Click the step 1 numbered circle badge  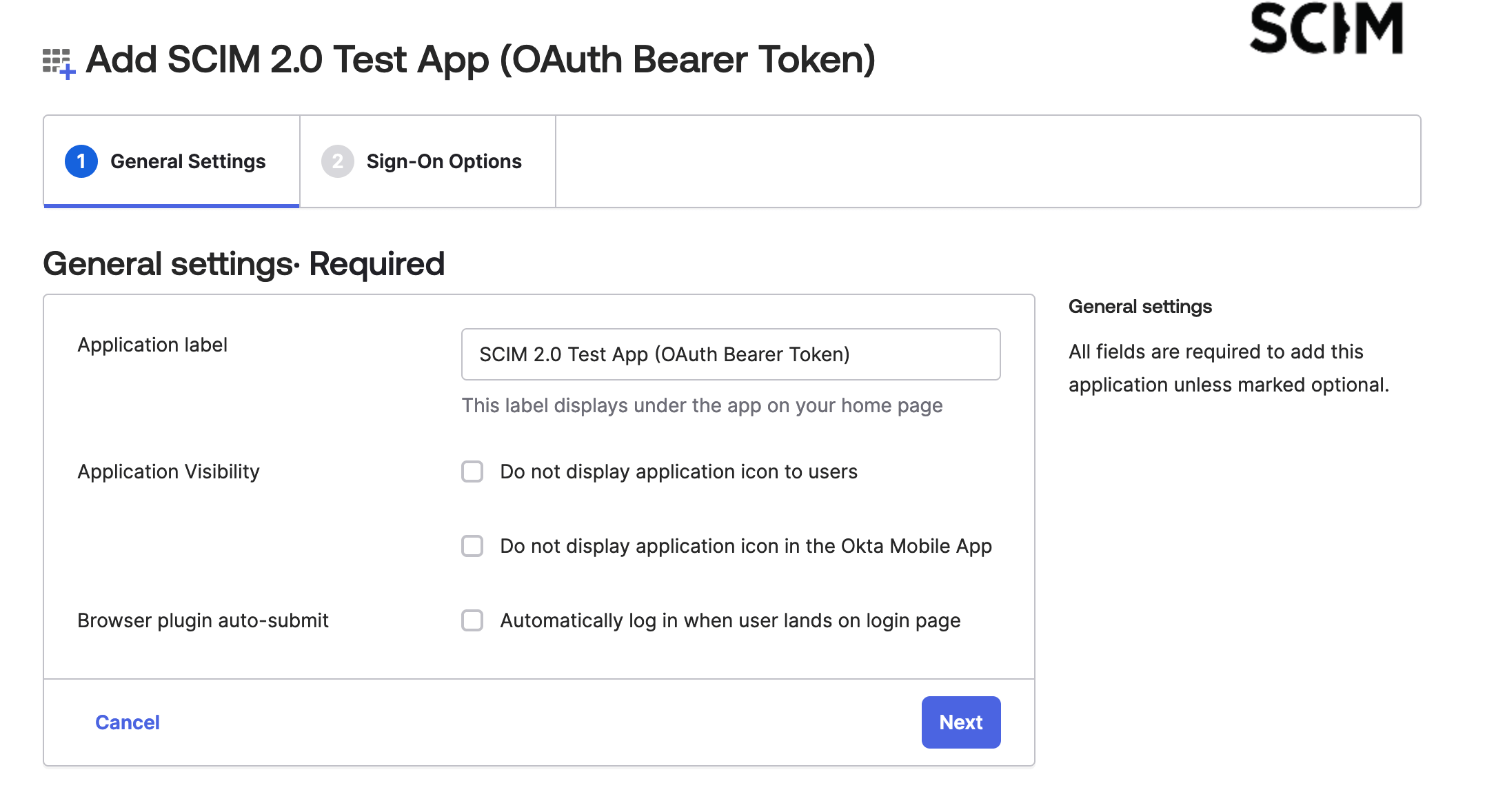point(81,161)
